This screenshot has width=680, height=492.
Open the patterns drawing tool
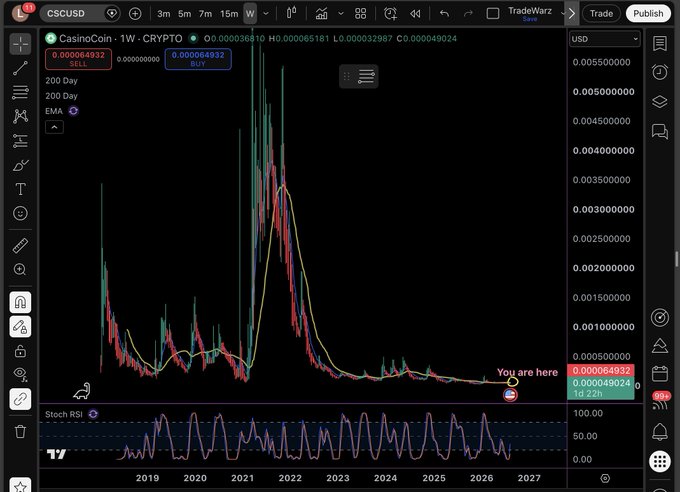tap(20, 116)
